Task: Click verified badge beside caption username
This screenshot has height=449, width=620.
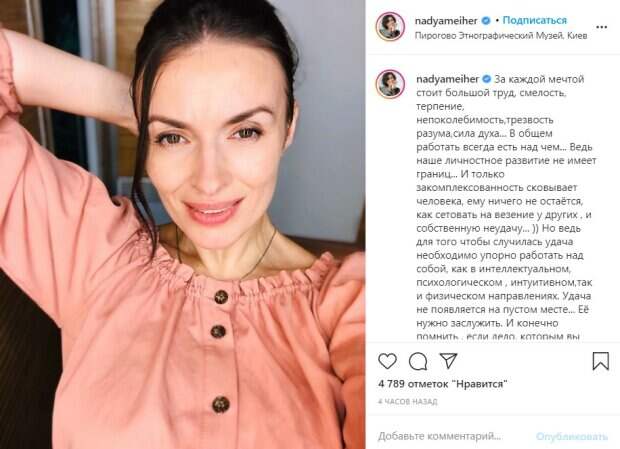Action: 487,79
